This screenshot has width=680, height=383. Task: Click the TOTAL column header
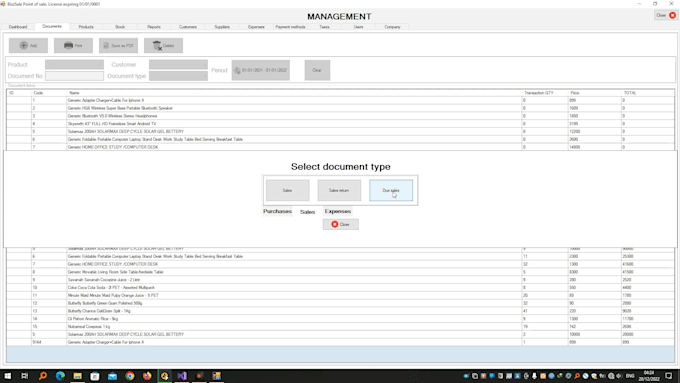click(647, 93)
